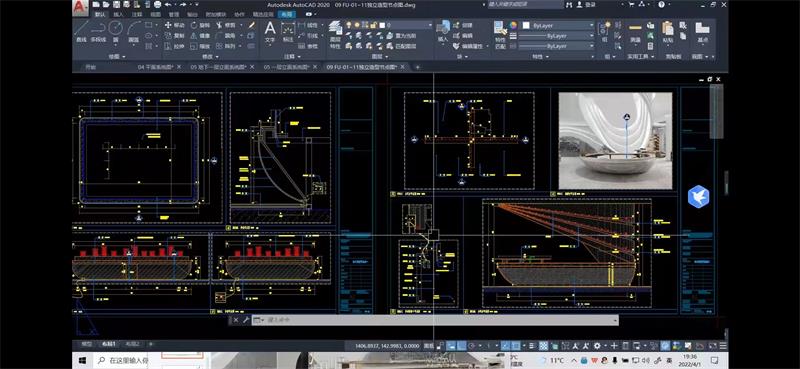Click the Match Properties (特性匹配) icon
Viewport: 800px width, 369px height.
[501, 35]
